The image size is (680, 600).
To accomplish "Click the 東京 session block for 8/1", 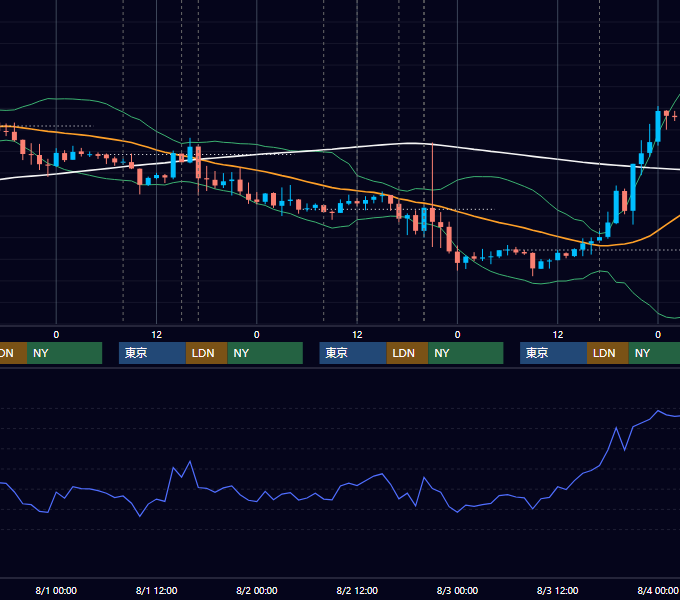I will (152, 353).
